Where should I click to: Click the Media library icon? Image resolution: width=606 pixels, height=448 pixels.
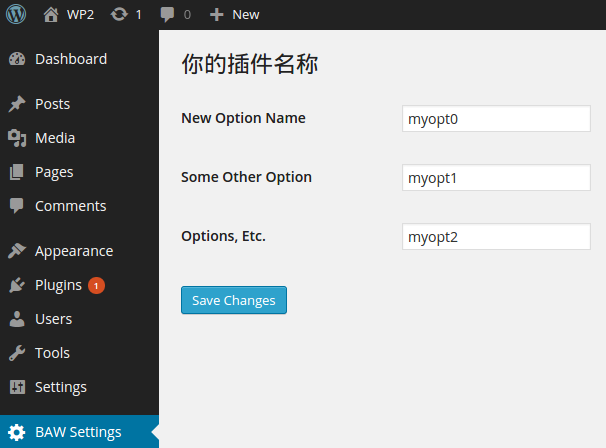(x=17, y=138)
